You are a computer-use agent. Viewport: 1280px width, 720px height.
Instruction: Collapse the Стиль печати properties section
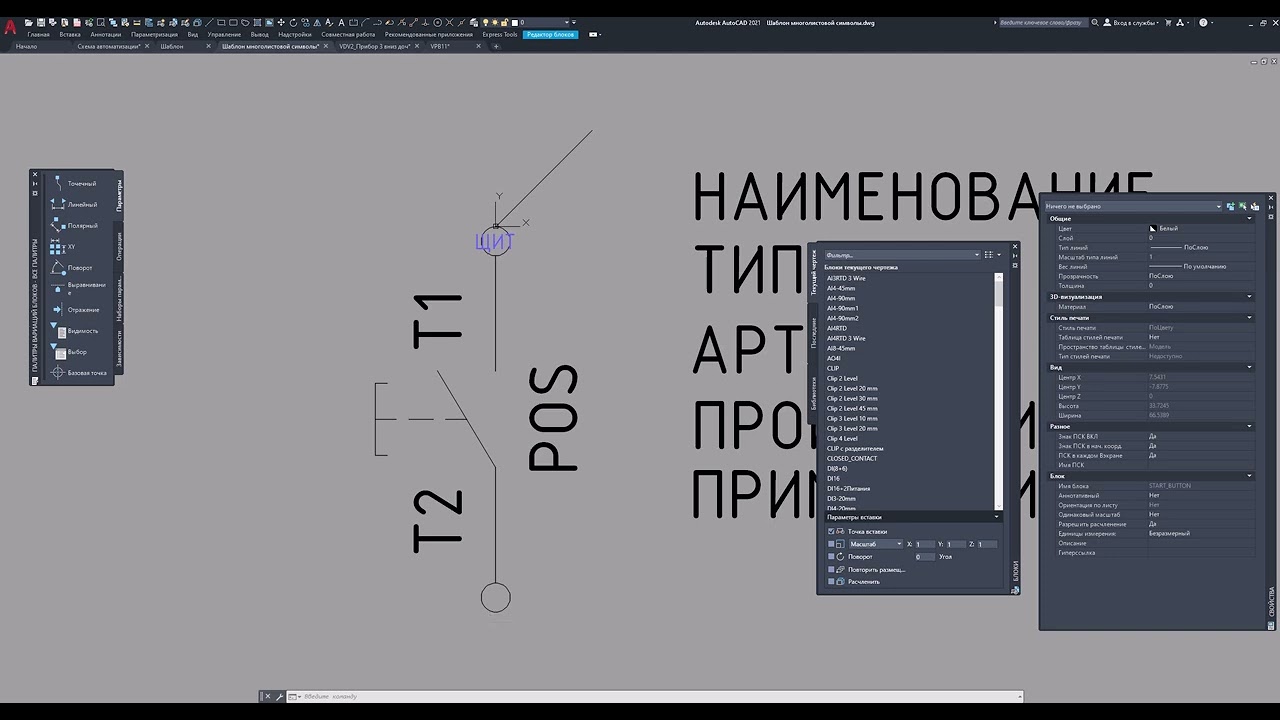coord(1249,317)
